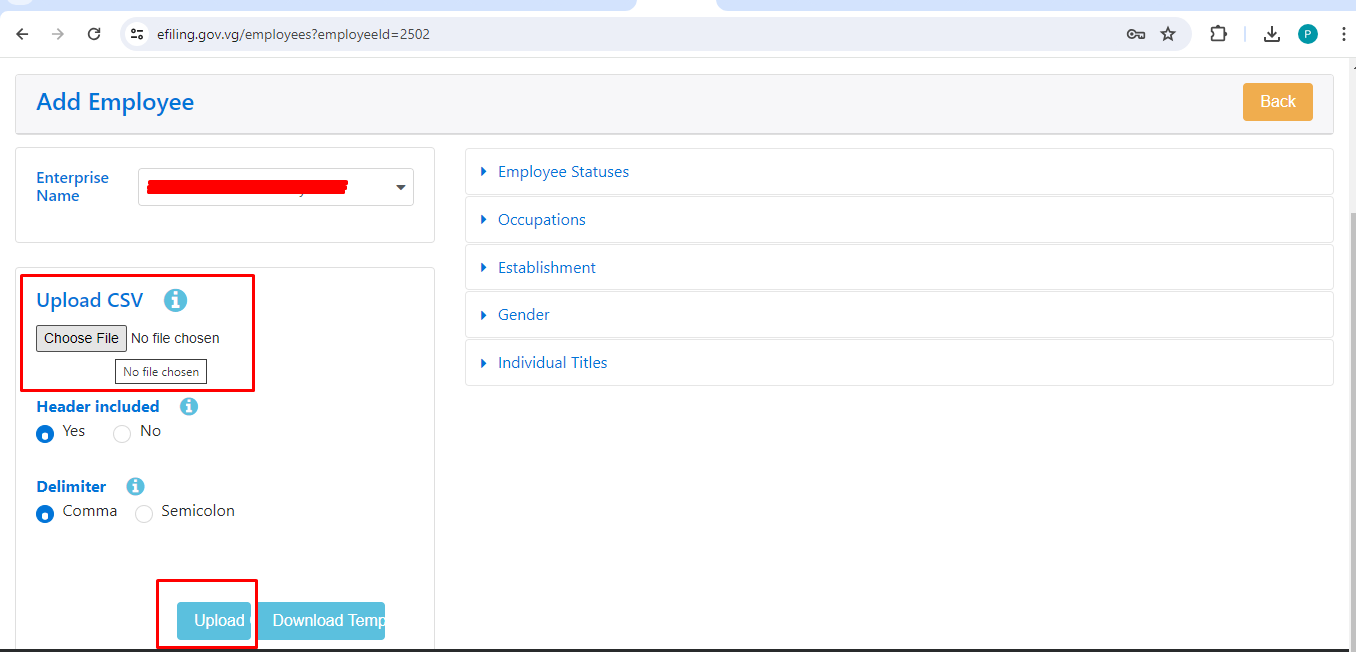
Task: Click the Header included info icon
Action: tap(189, 407)
